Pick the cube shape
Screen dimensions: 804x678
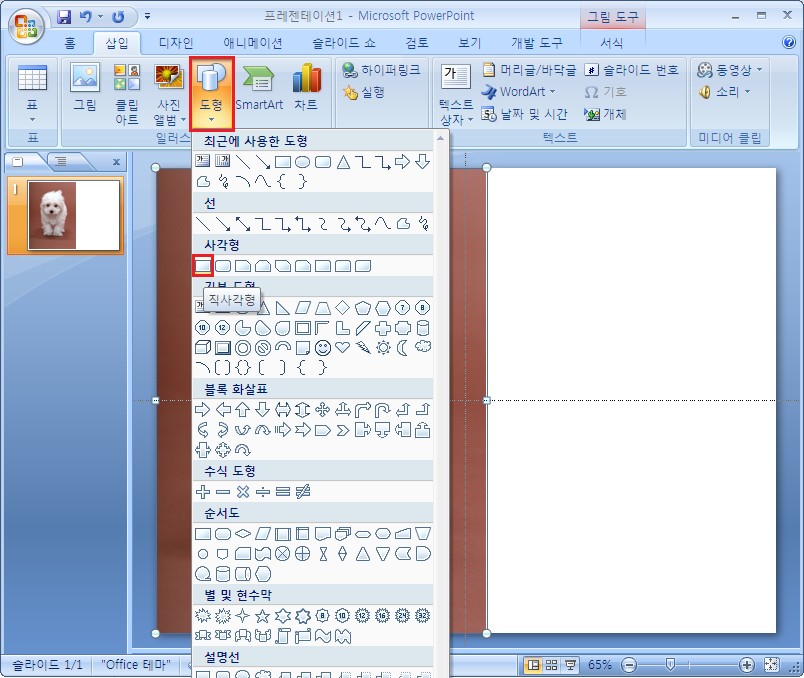pos(203,348)
